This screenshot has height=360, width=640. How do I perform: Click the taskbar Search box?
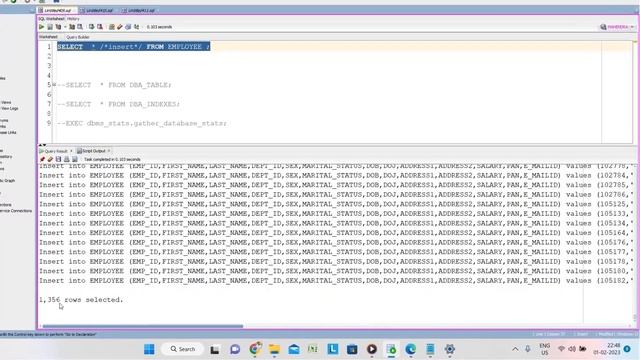tap(182, 349)
